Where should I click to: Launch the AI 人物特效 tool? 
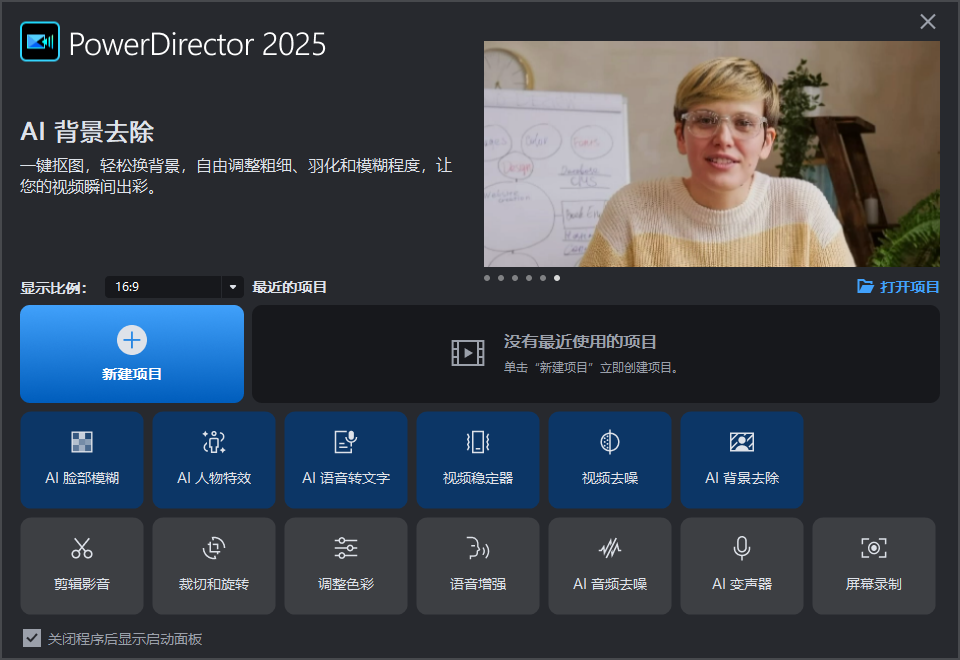(214, 460)
